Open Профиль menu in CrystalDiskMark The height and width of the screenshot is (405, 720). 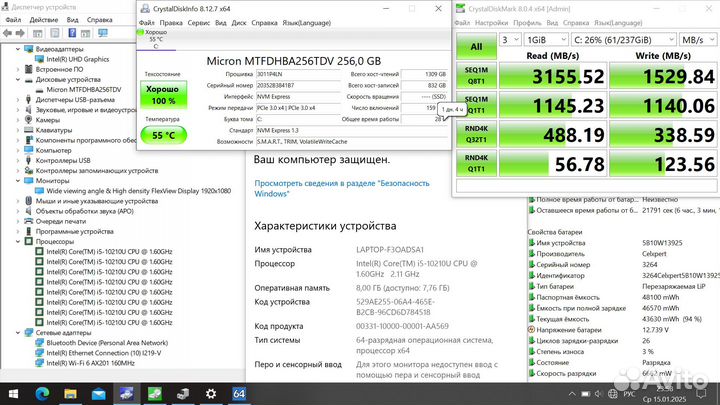point(527,22)
